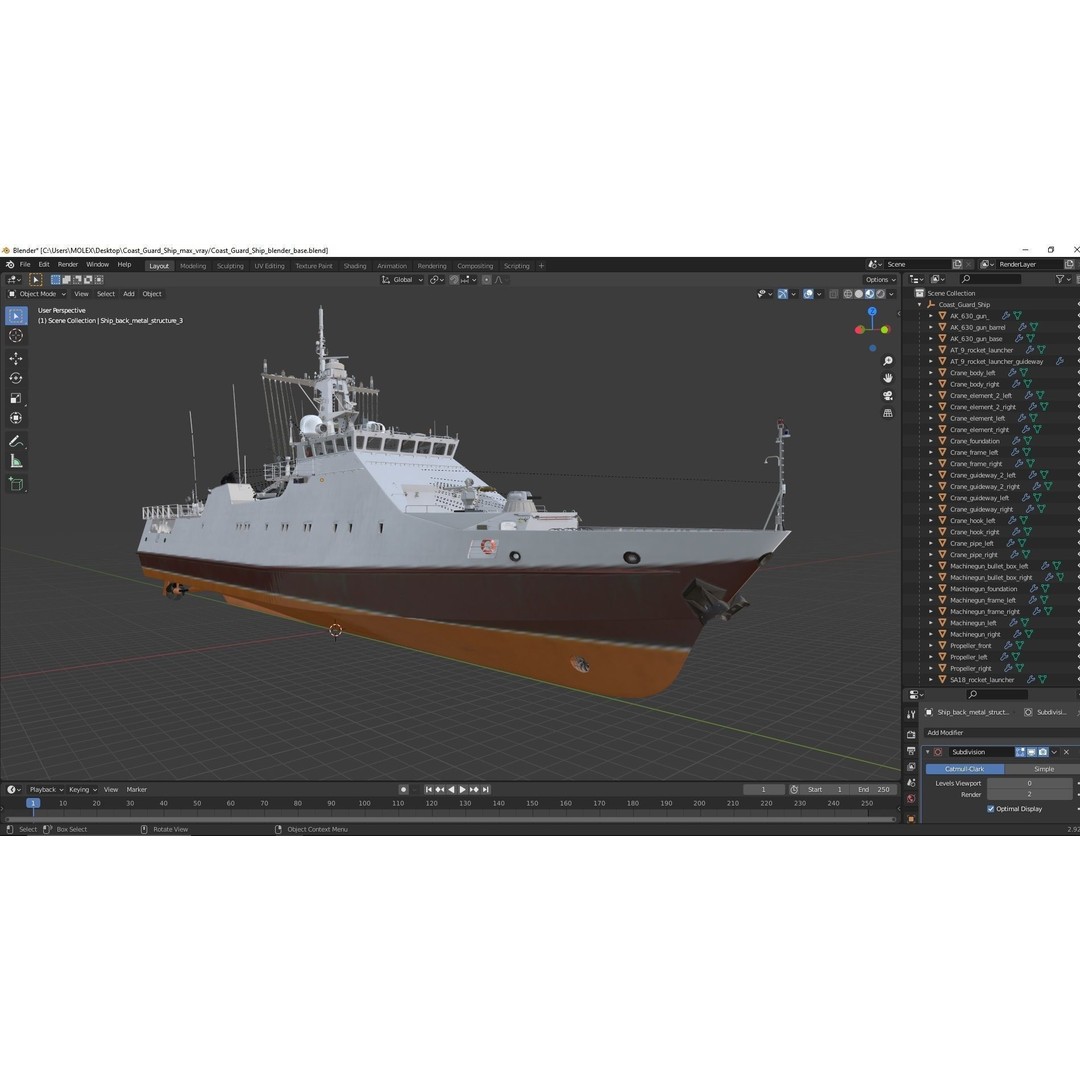Select the Annotate pencil tool
Screen dimensions: 1080x1080
tap(16, 441)
